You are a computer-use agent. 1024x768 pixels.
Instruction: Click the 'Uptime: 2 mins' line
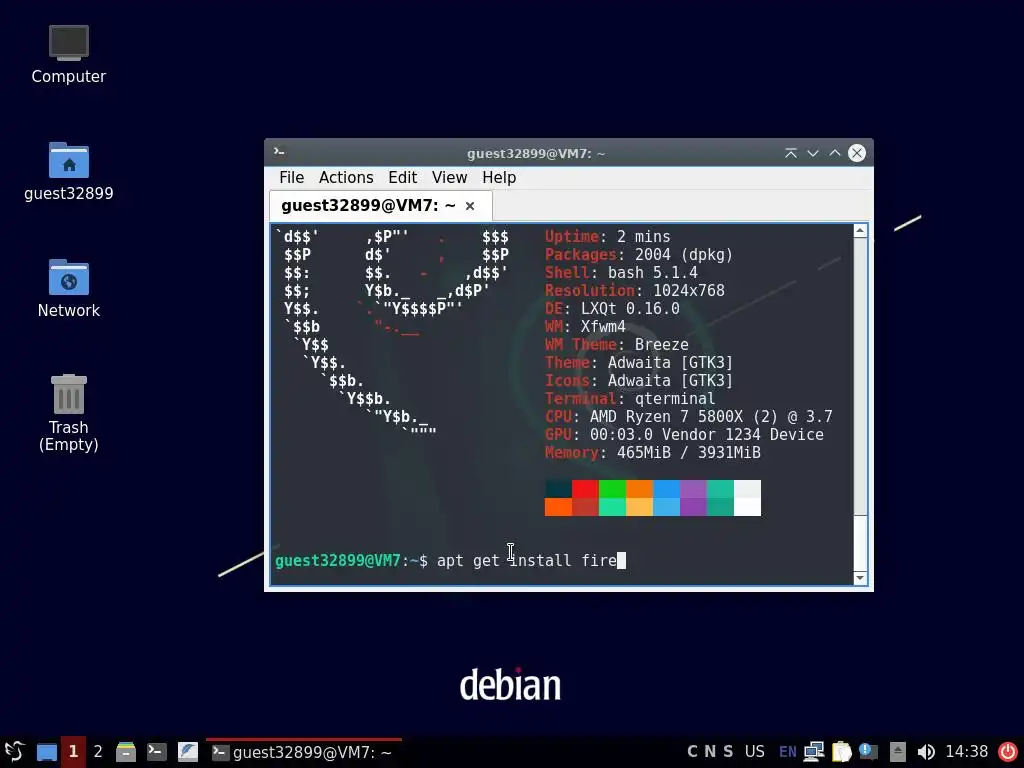607,236
